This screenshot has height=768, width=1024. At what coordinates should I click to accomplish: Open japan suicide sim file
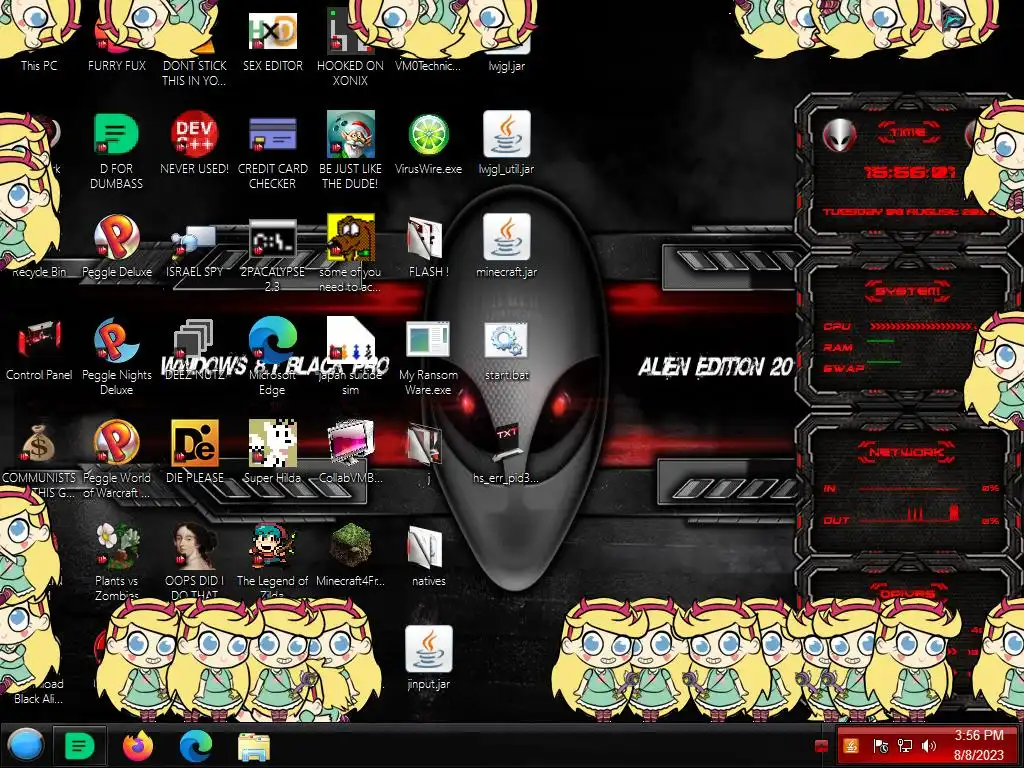(x=350, y=340)
